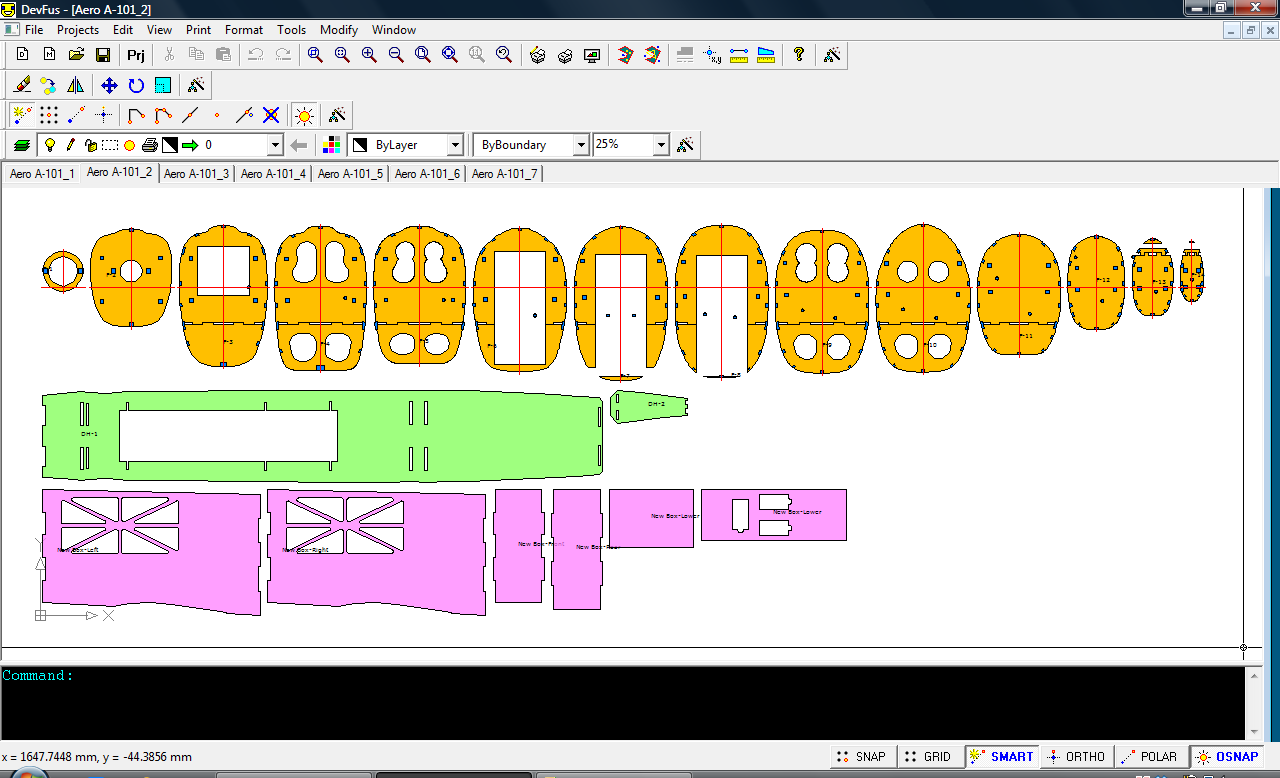1280x778 pixels.
Task: Click the Erase tool icon
Action: coord(22,86)
